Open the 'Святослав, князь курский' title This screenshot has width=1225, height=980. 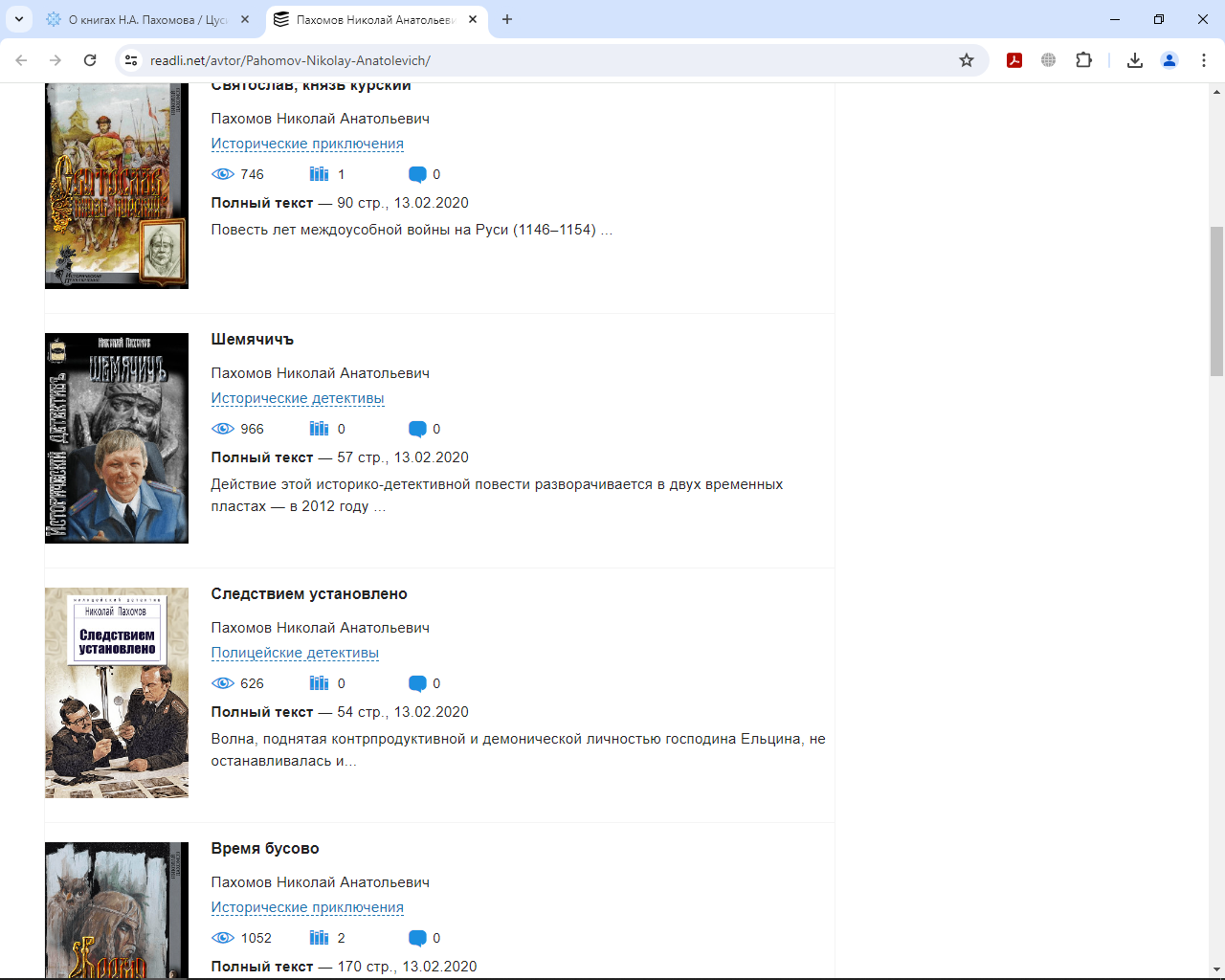point(311,87)
